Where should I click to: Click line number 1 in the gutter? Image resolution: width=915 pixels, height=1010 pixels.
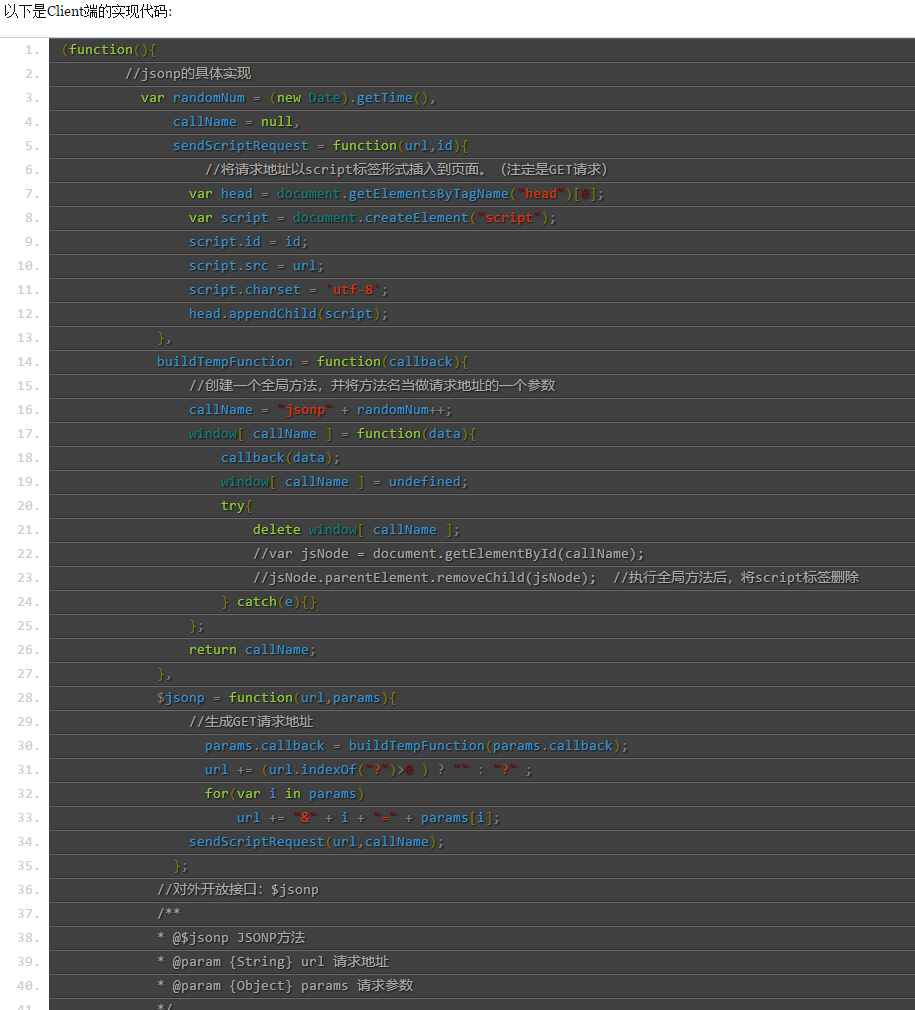pos(32,50)
